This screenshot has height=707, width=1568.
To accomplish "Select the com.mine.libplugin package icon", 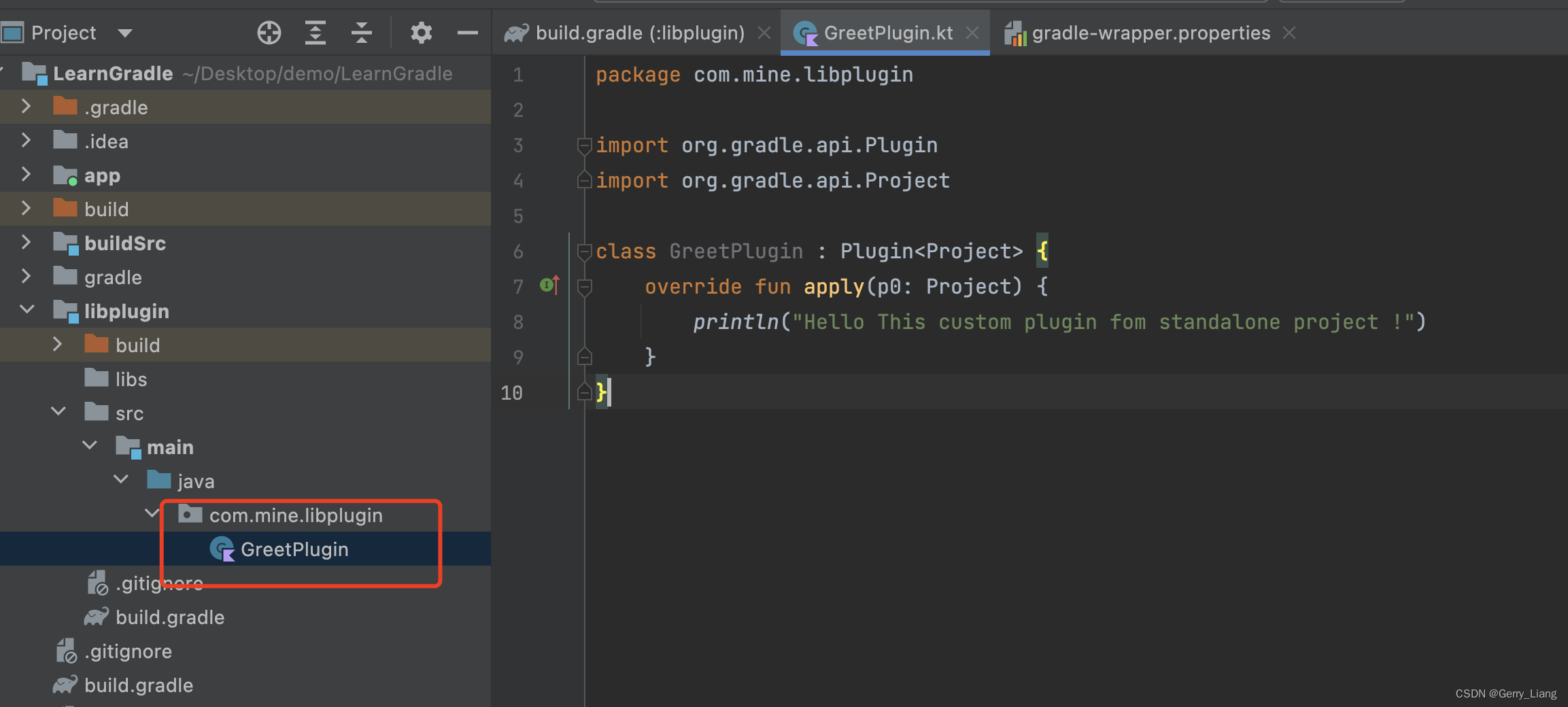I will click(190, 514).
